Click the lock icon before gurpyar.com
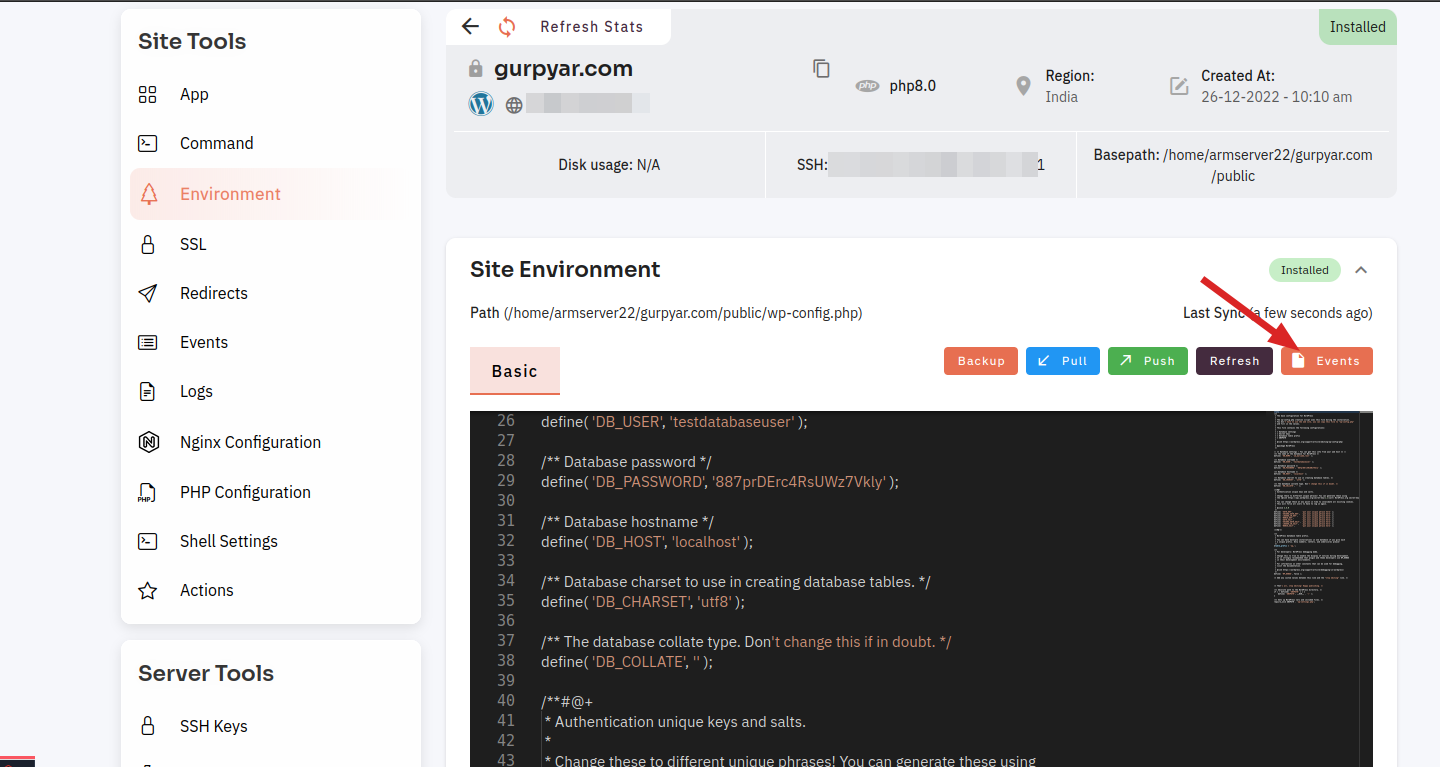The image size is (1440, 767). tap(476, 69)
